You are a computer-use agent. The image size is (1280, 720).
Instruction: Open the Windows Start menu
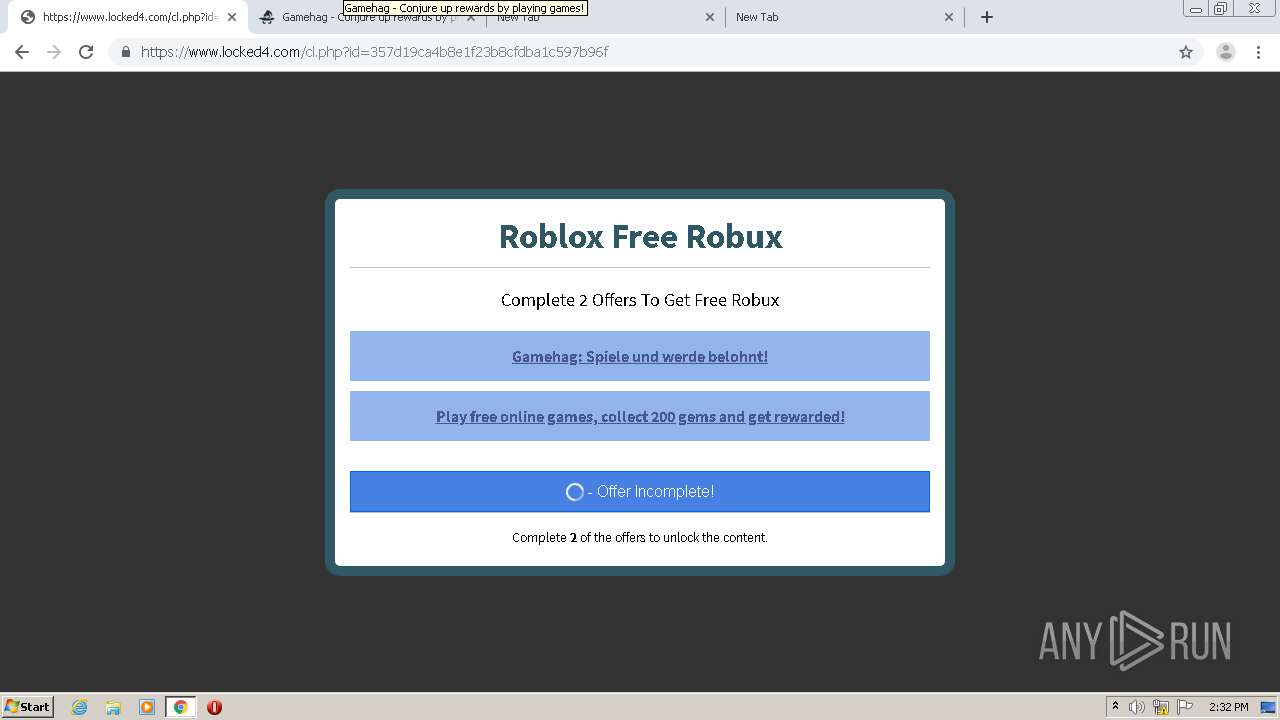coord(28,706)
